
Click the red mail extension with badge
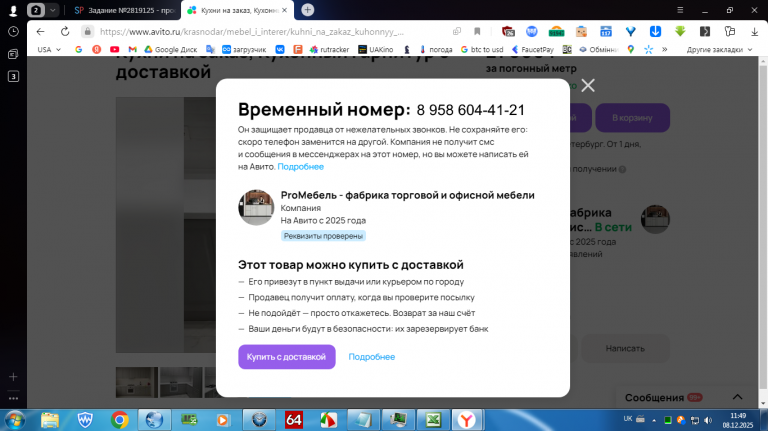(508, 32)
